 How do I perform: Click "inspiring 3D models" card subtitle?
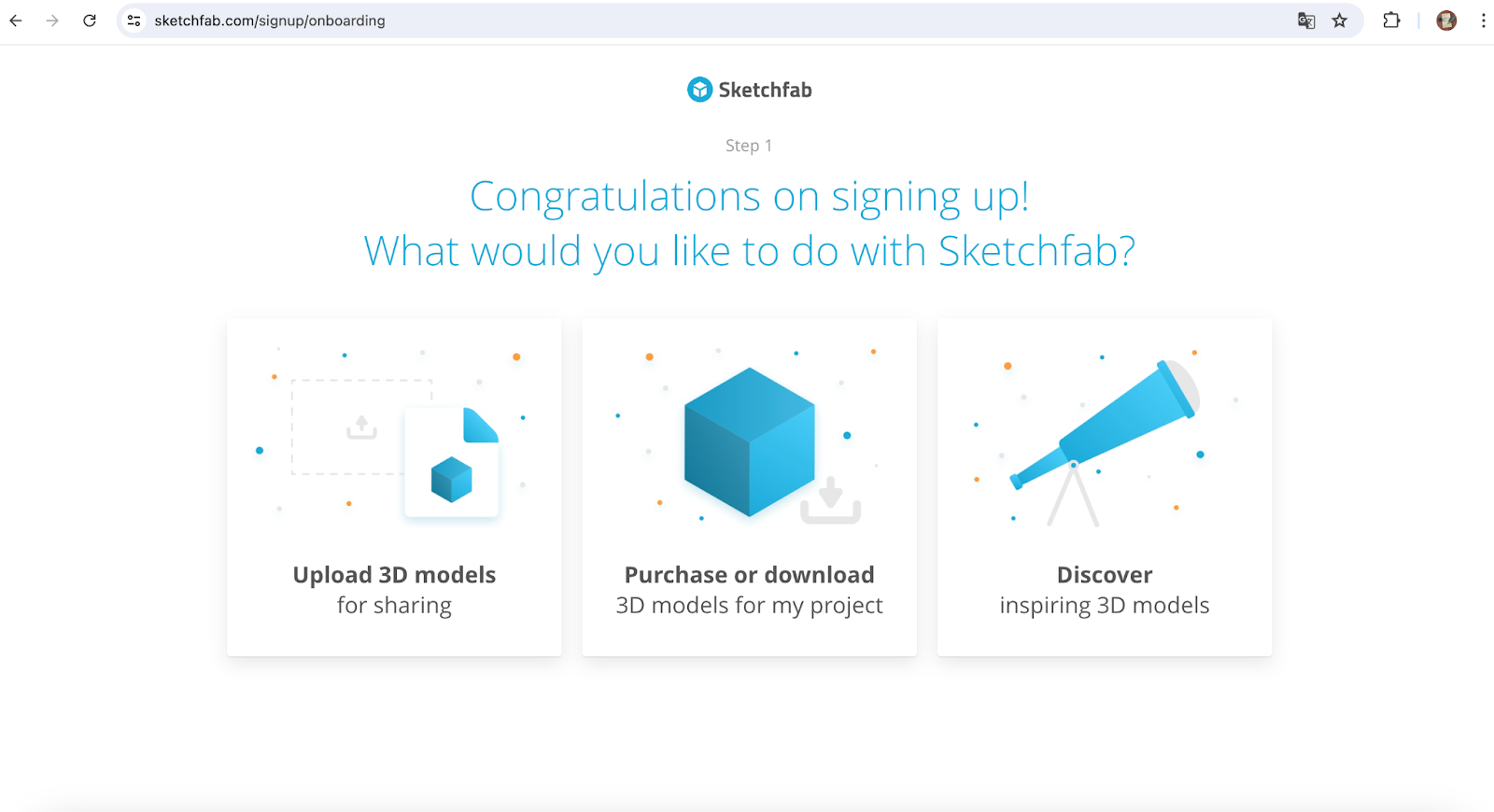point(1105,606)
